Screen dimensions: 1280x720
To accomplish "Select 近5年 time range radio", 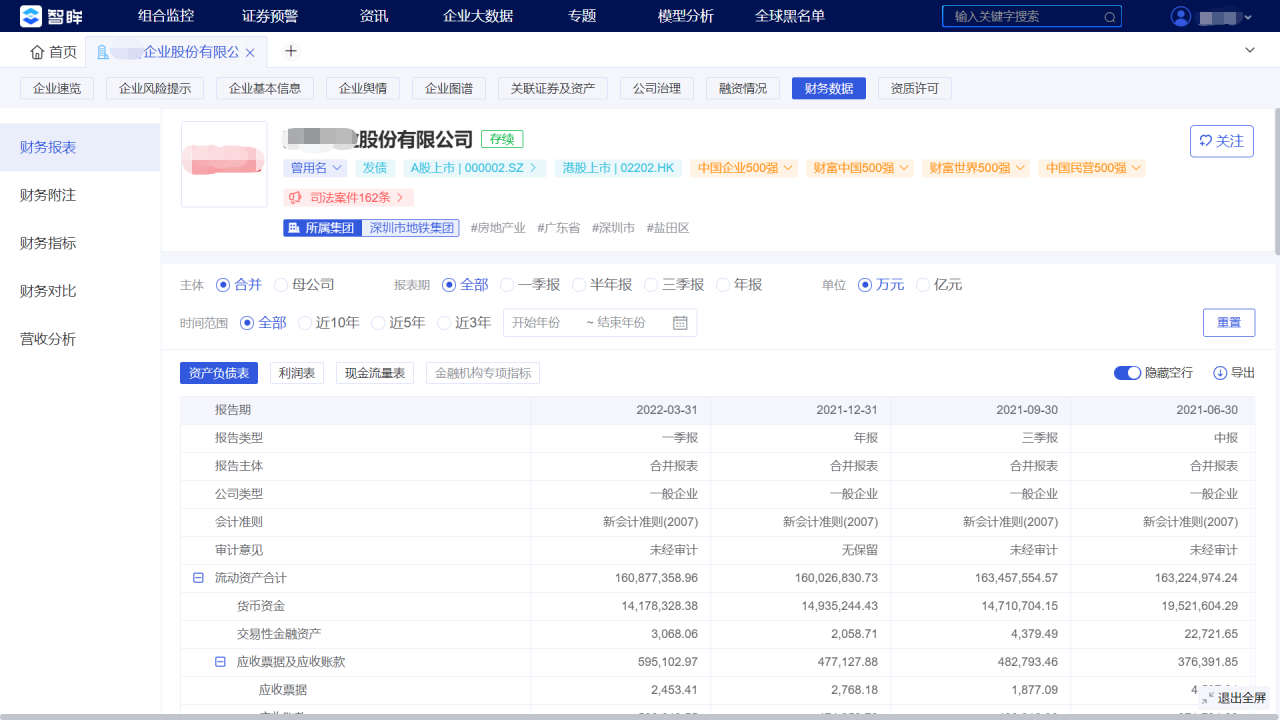I will tap(378, 323).
